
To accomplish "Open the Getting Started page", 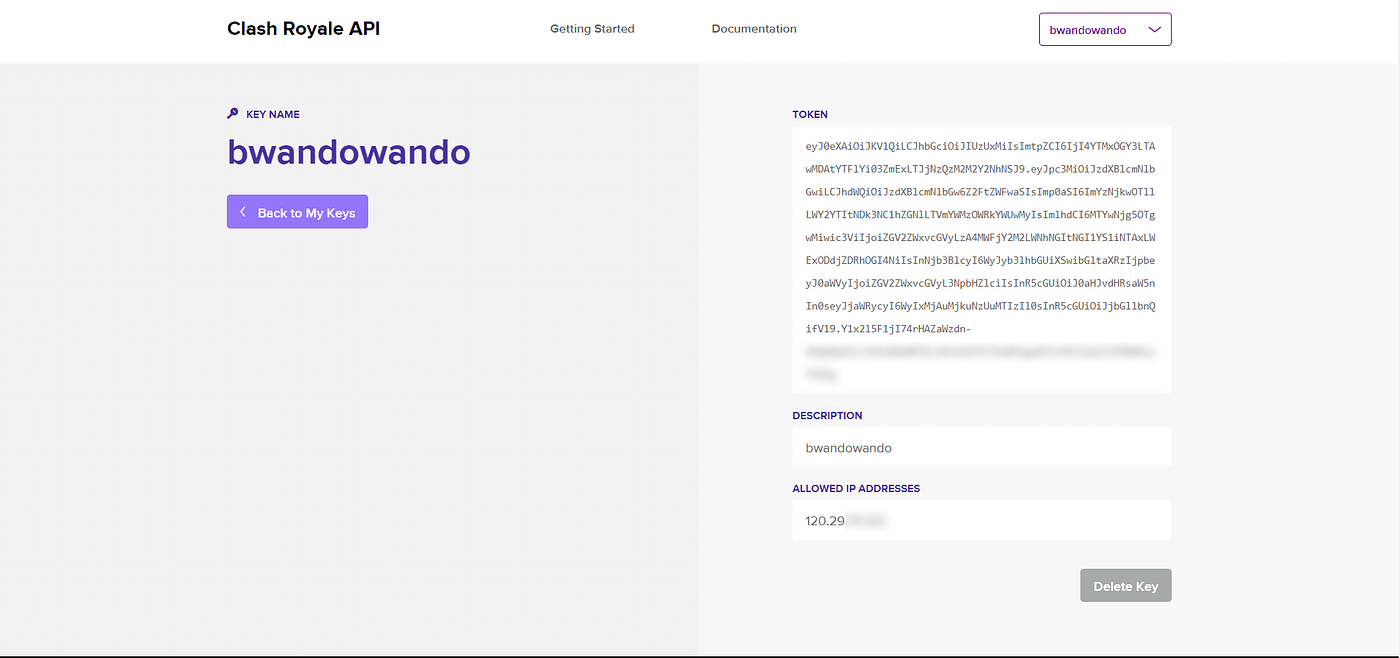I will point(592,29).
